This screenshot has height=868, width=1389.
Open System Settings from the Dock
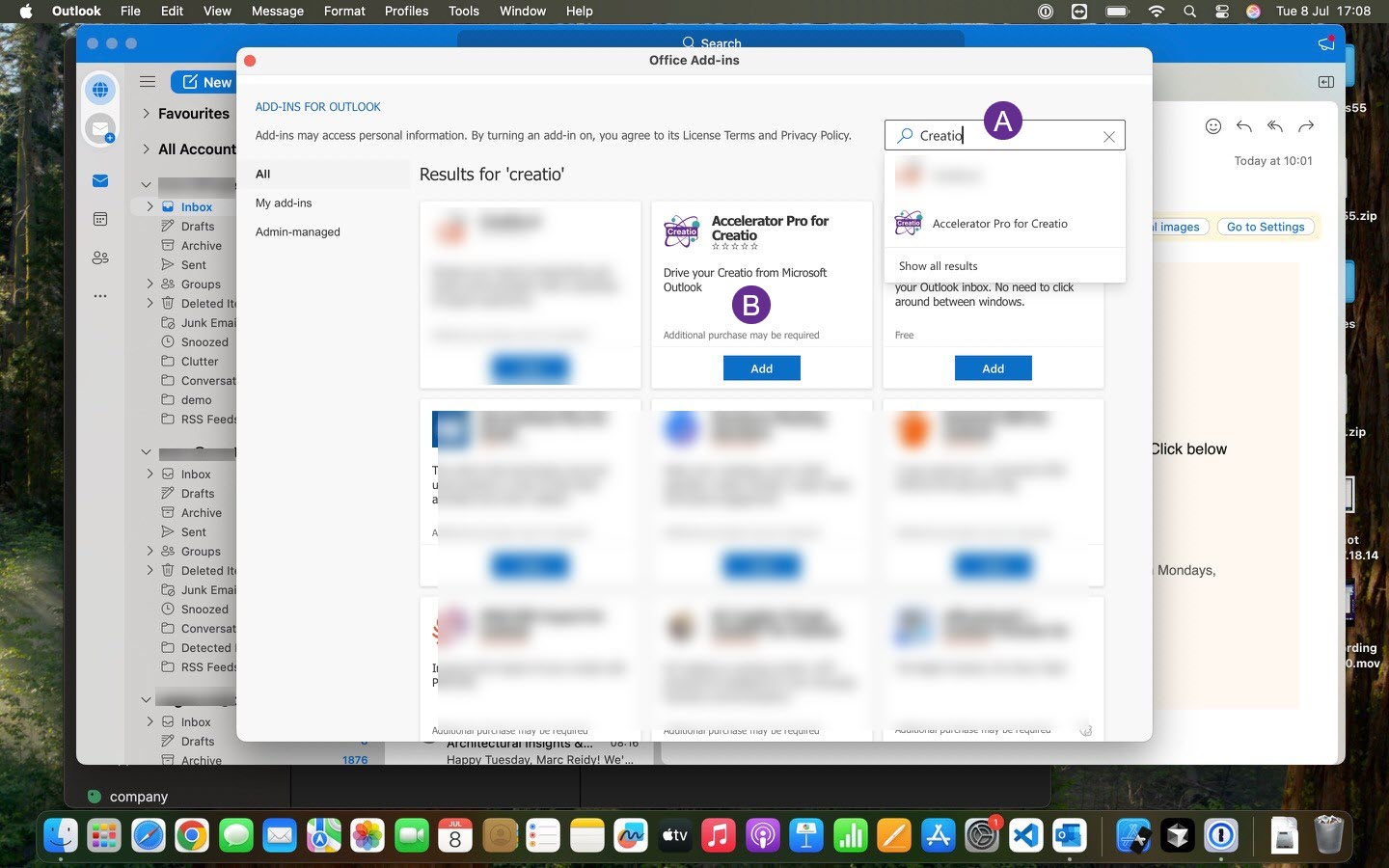click(982, 835)
